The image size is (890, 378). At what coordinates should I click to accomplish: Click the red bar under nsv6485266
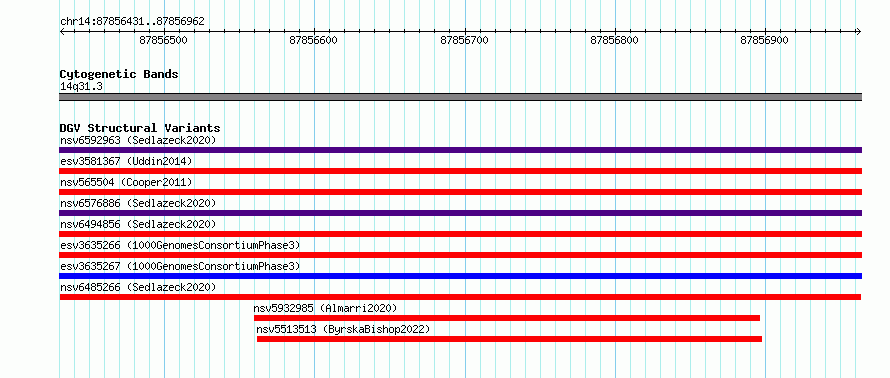tap(460, 297)
